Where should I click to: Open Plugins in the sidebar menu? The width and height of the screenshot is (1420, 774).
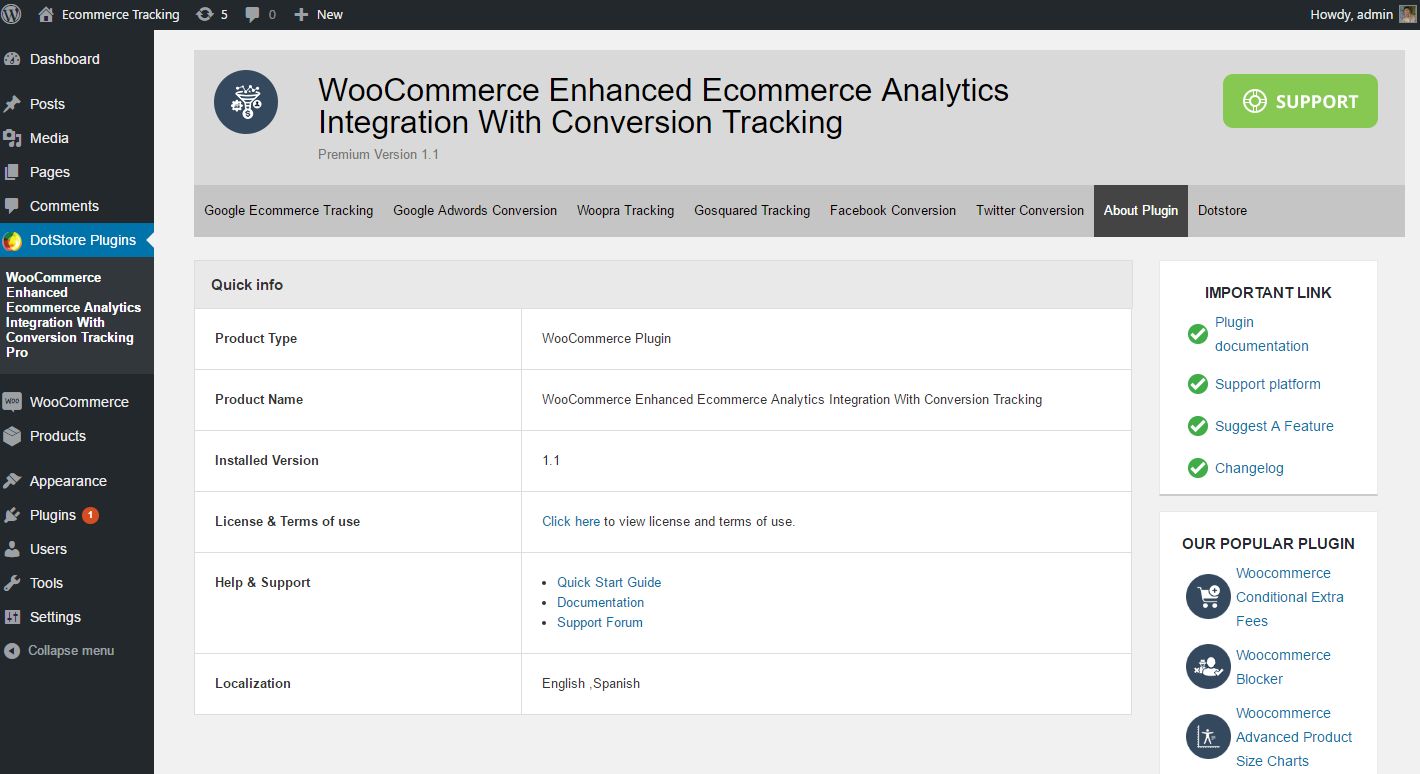(x=53, y=515)
